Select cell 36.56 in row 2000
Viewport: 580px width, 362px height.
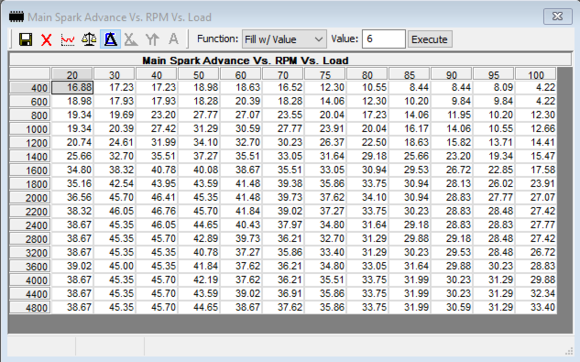pyautogui.click(x=72, y=197)
